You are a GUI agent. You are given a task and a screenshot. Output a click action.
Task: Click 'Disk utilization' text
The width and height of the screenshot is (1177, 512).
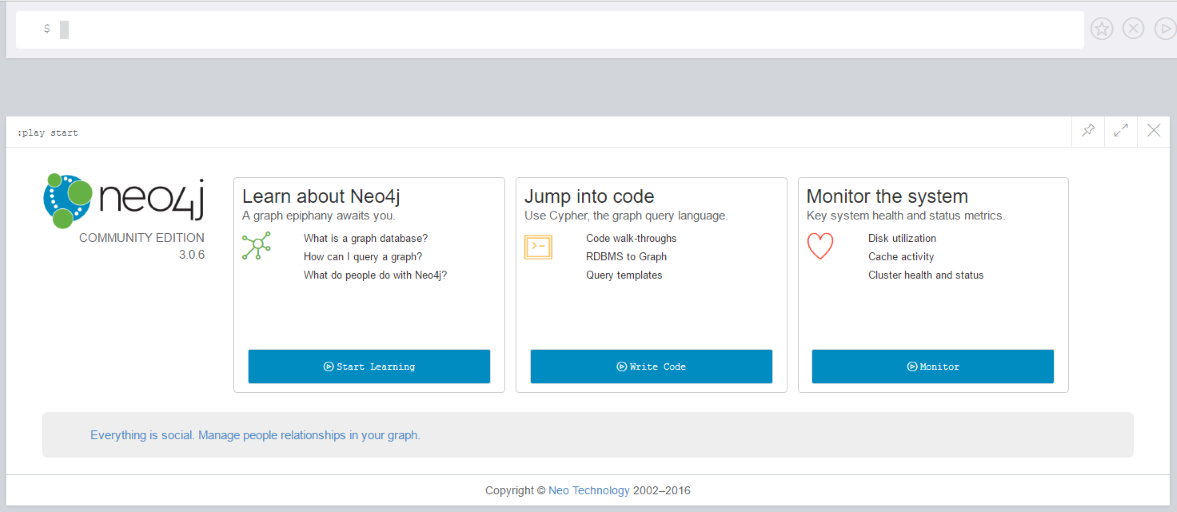pos(902,239)
